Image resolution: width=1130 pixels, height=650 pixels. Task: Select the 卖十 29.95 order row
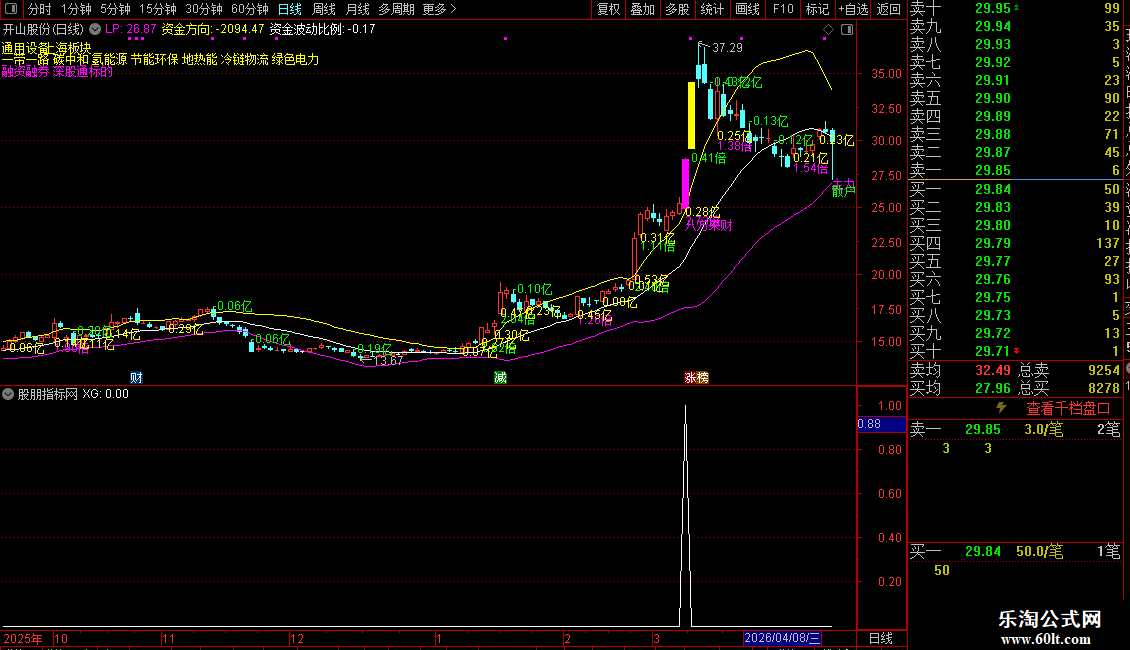(1015, 9)
